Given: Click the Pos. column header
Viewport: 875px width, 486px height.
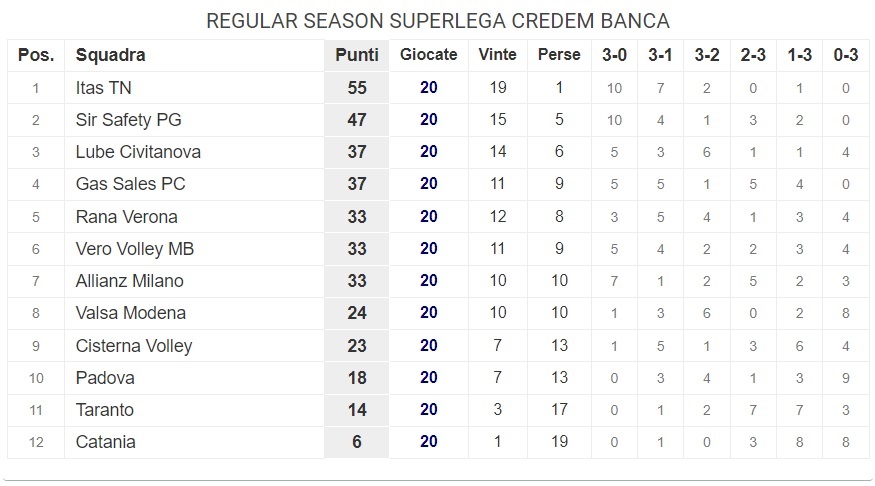Looking at the screenshot, I should click(x=36, y=55).
